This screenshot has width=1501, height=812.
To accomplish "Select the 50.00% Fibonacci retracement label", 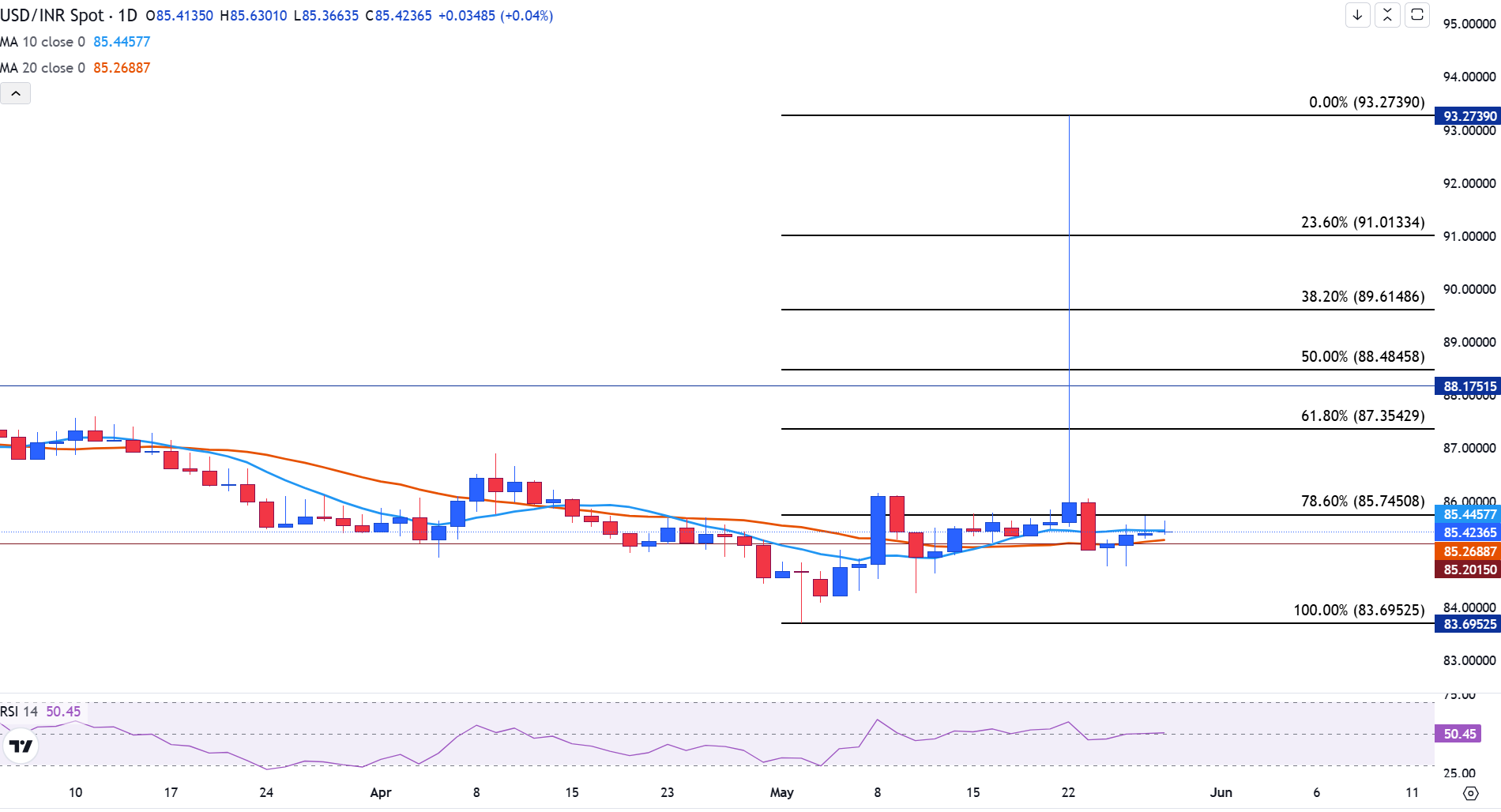I will click(x=1363, y=356).
